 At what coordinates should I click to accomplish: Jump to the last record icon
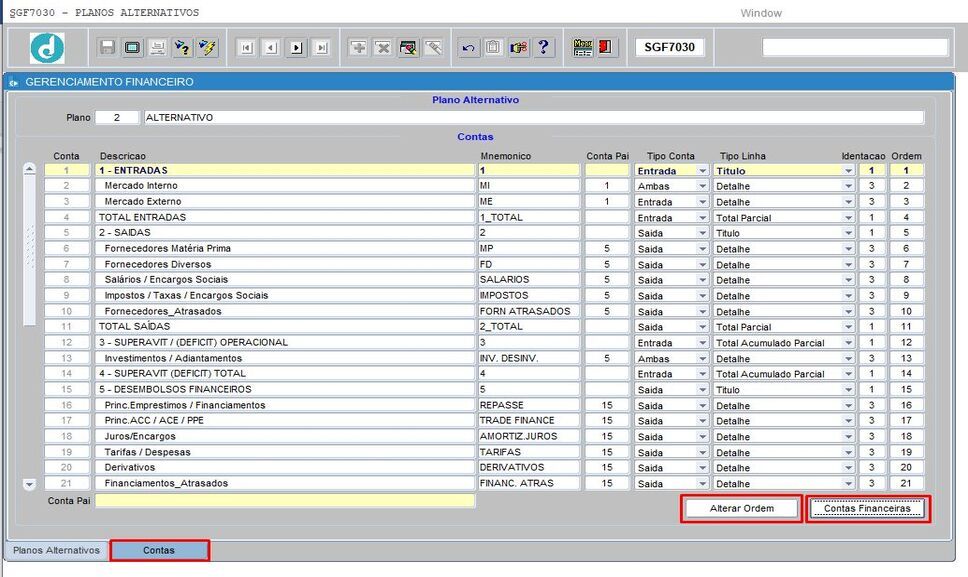pos(322,48)
